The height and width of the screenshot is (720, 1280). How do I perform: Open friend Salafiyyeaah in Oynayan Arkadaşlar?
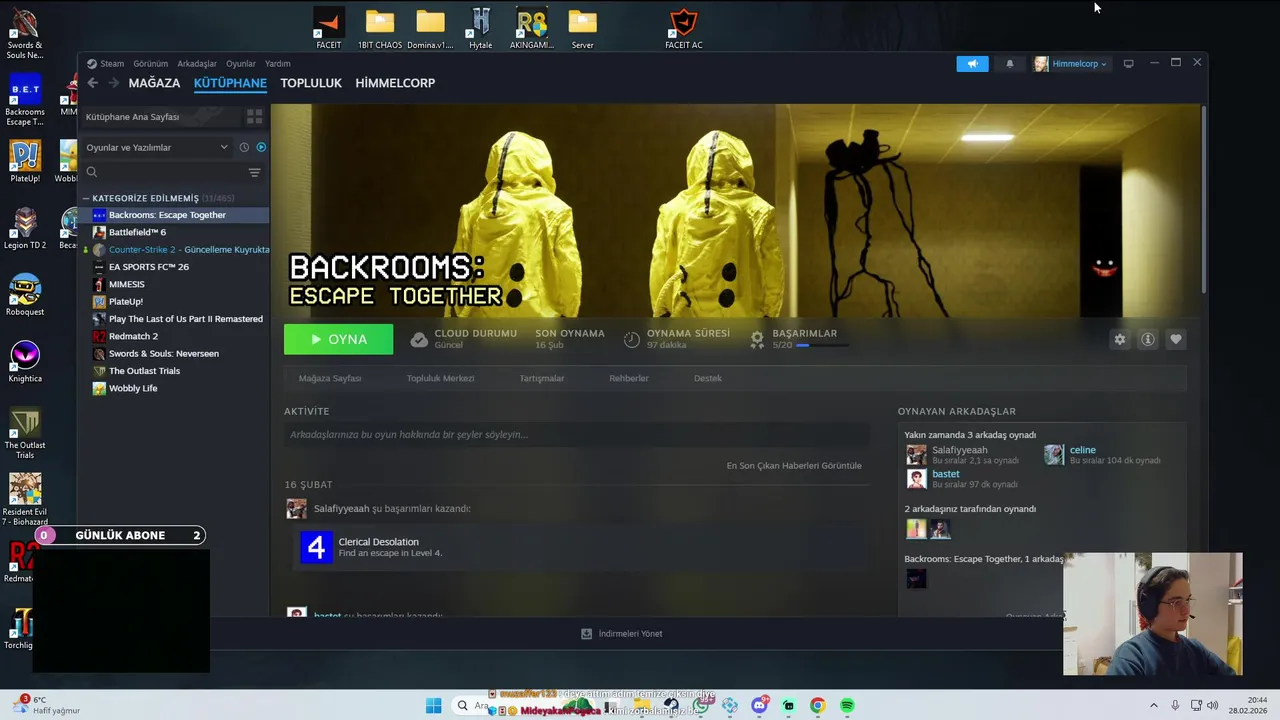(960, 450)
